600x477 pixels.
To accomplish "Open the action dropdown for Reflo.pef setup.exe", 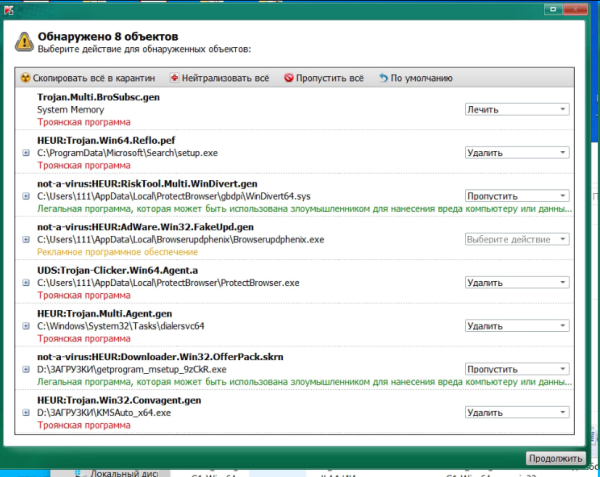I will click(517, 153).
